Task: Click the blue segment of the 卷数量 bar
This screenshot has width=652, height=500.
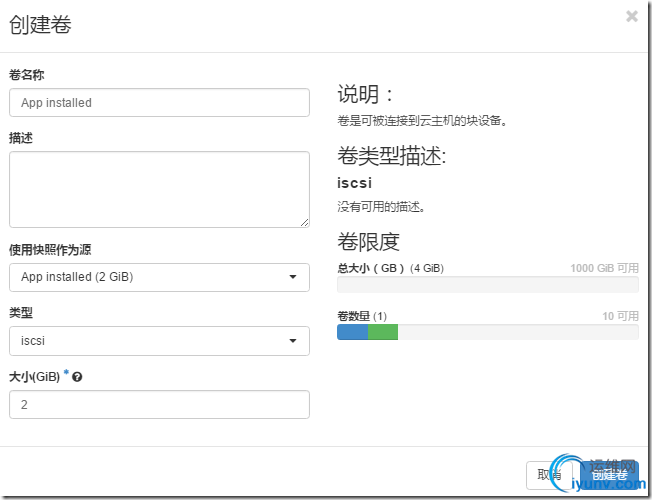Action: [353, 332]
